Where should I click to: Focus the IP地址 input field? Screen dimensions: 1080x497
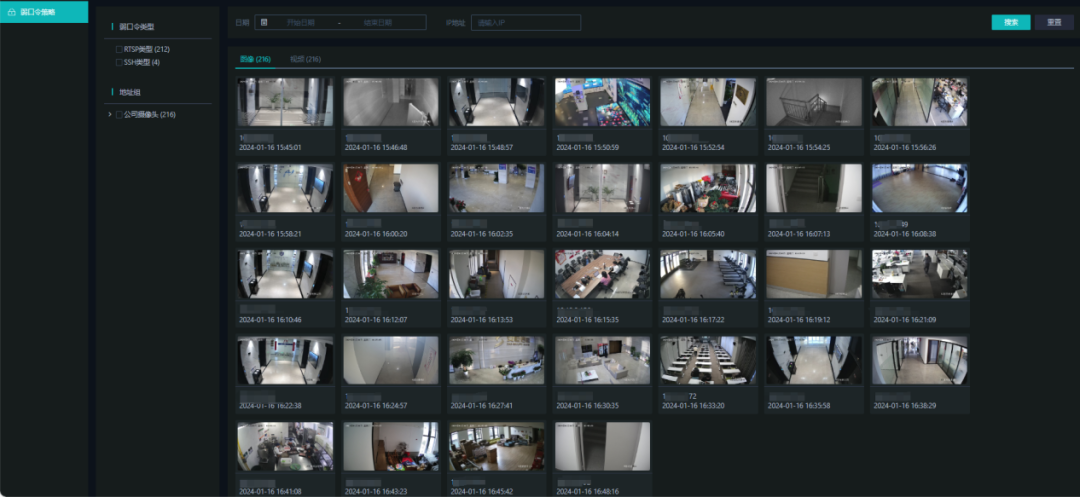pyautogui.click(x=525, y=22)
